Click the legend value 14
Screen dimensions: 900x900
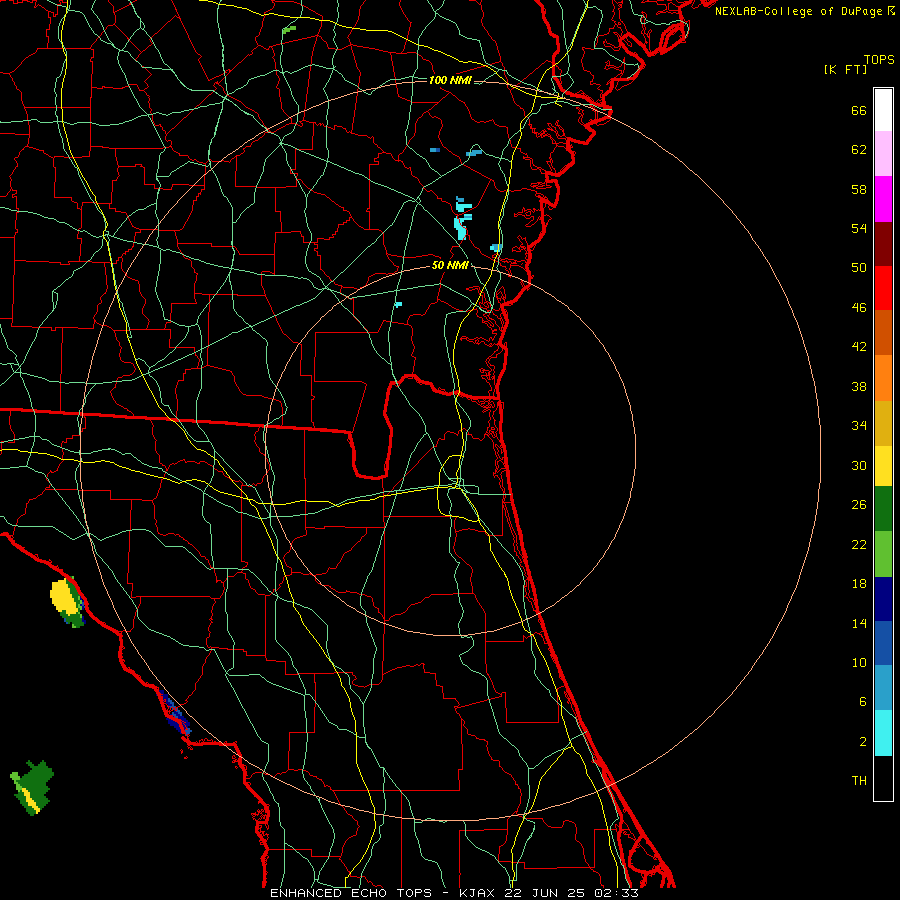[x=859, y=623]
